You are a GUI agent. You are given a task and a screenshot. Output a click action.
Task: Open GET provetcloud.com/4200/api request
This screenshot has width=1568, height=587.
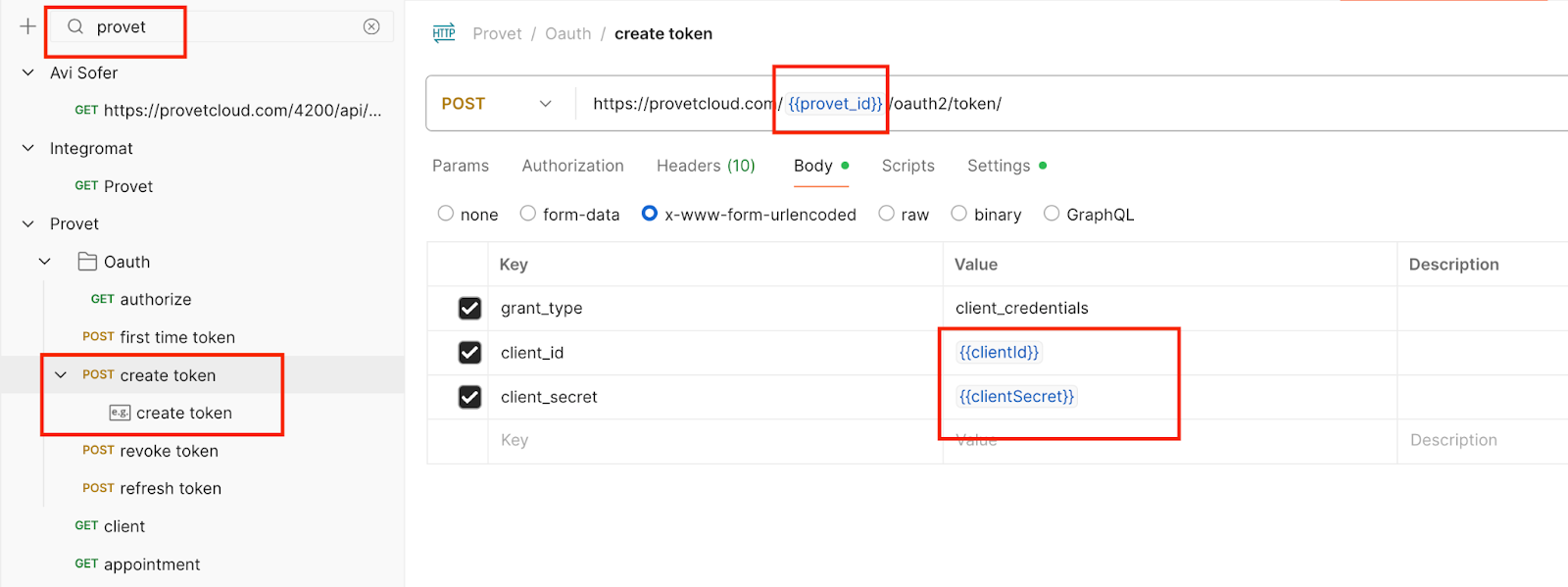(x=227, y=110)
